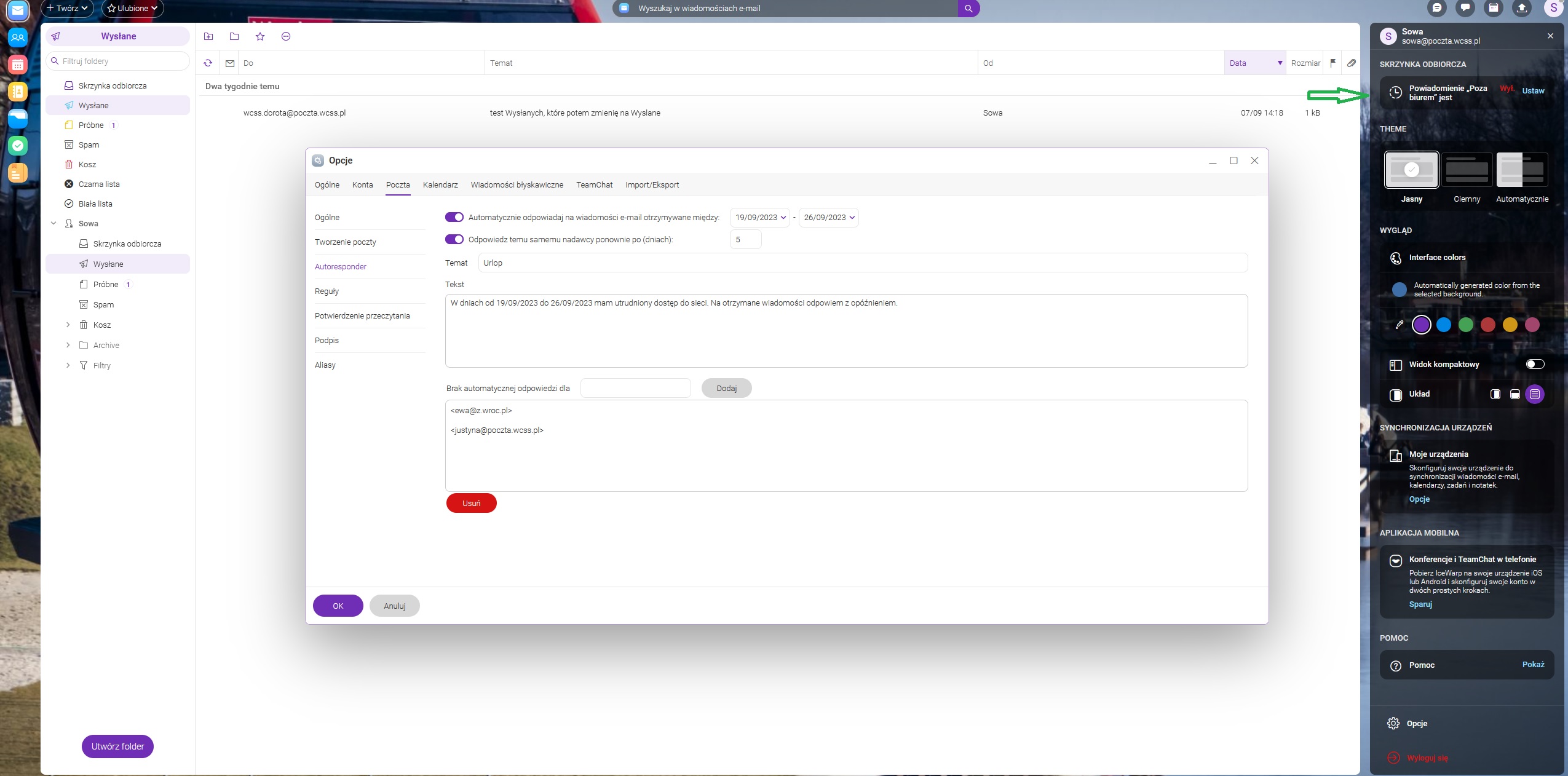Open the calendar icon in left sidebar

pyautogui.click(x=18, y=65)
